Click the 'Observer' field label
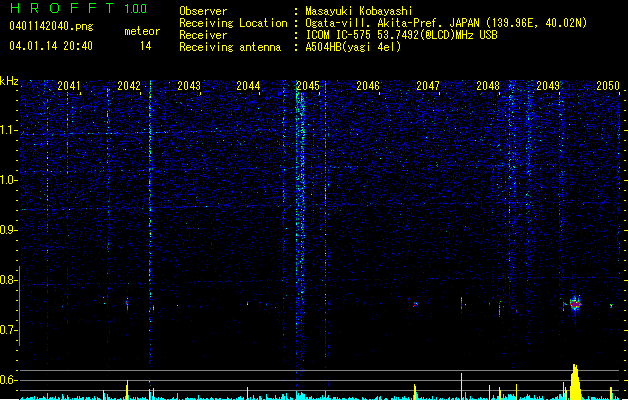This screenshot has height=400, width=629. pyautogui.click(x=203, y=11)
